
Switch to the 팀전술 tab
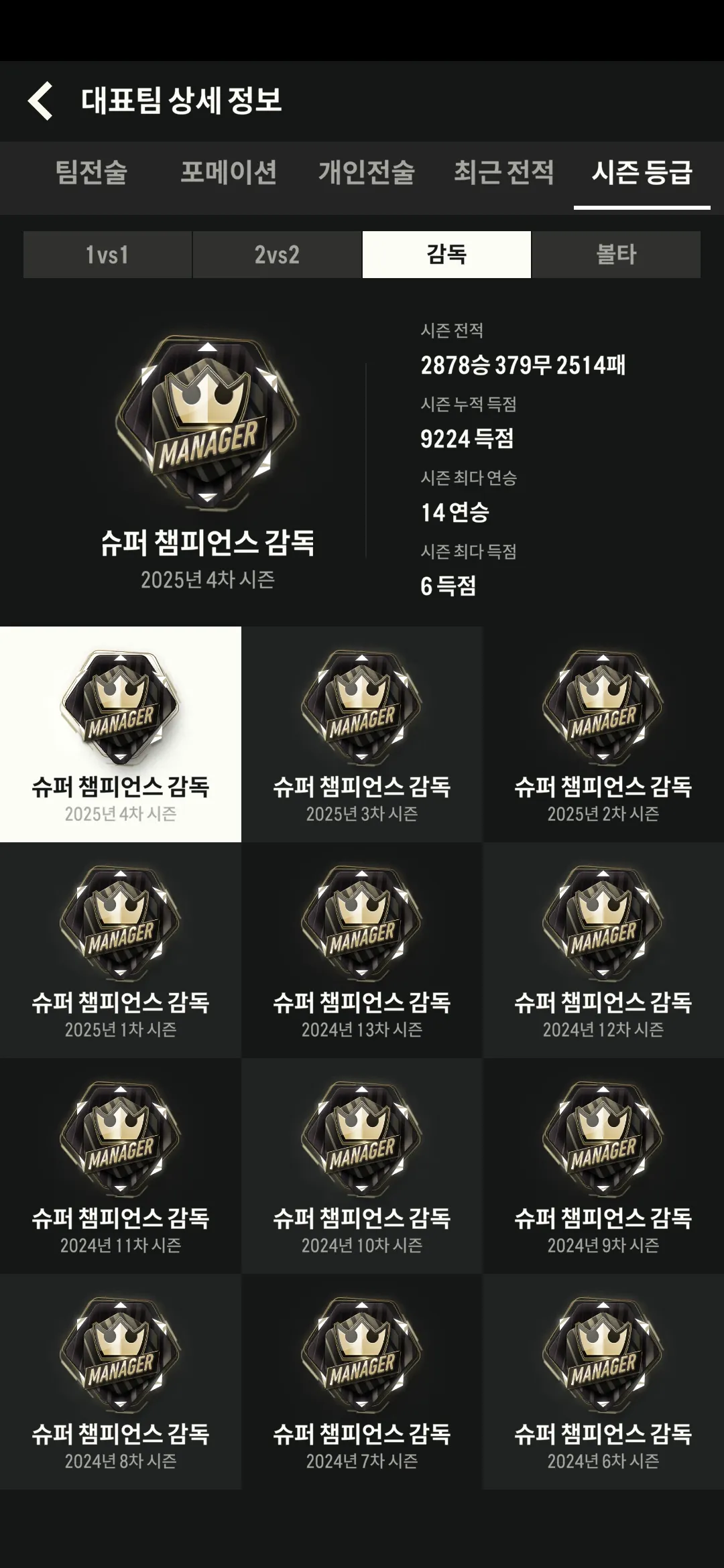click(x=91, y=172)
